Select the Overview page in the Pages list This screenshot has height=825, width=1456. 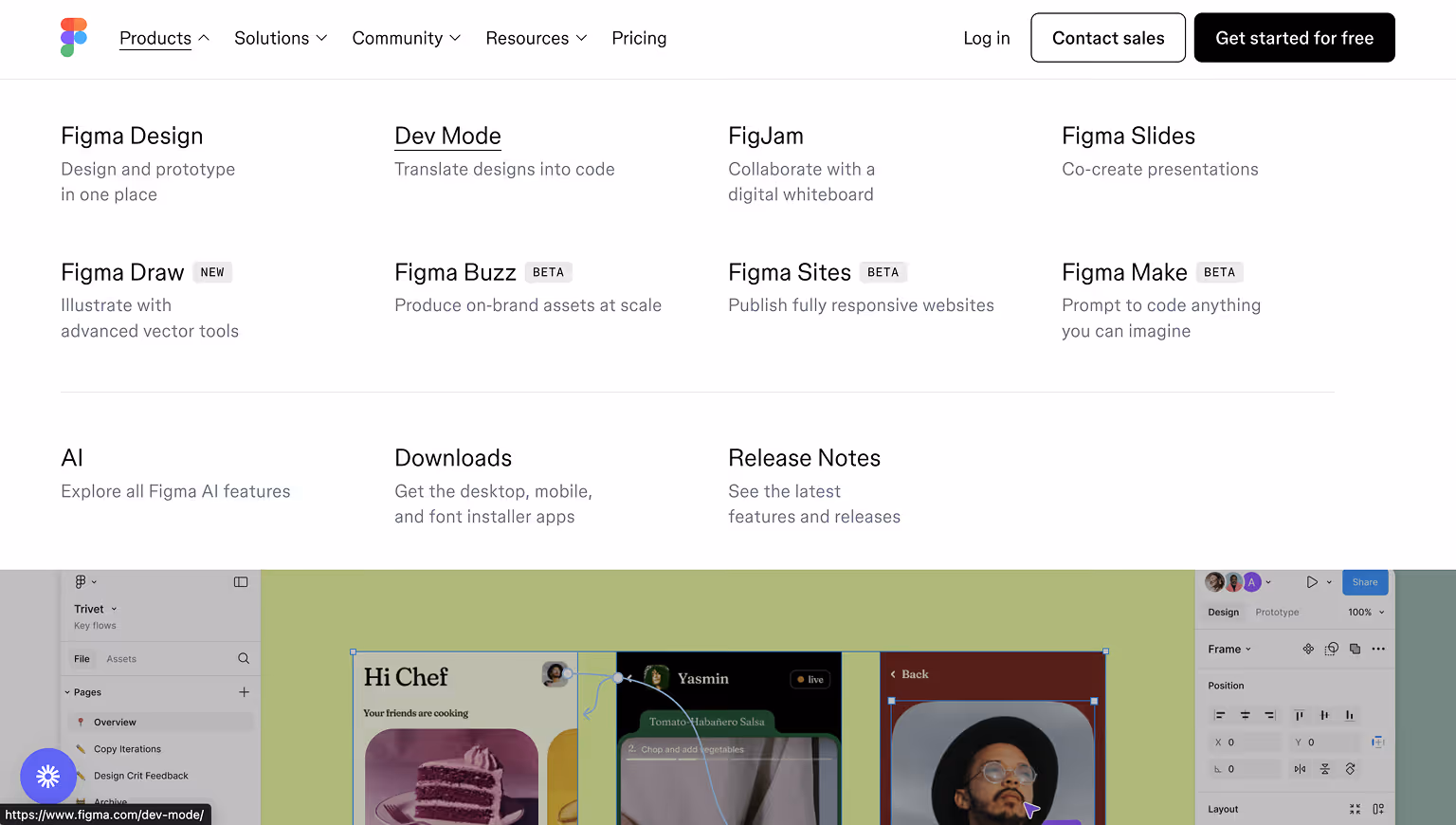[115, 722]
